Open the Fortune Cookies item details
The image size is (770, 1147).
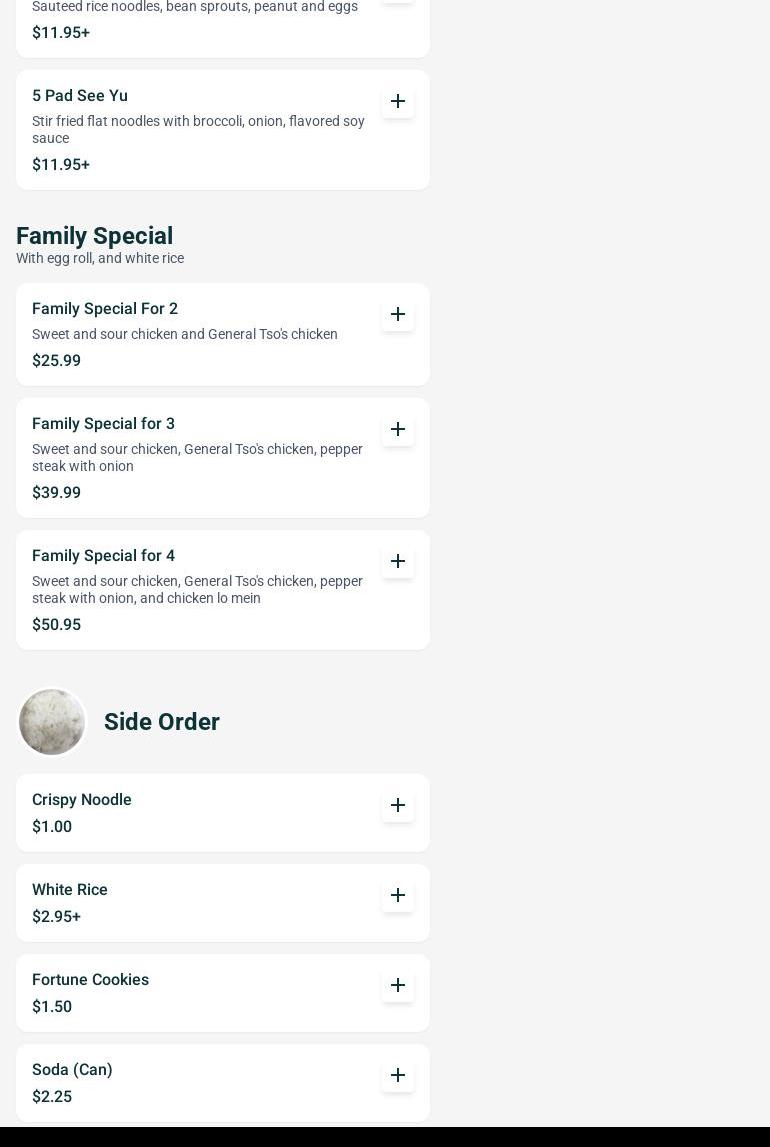tap(90, 980)
